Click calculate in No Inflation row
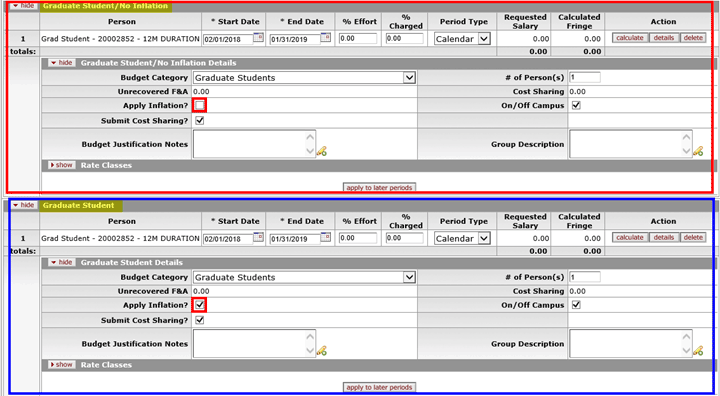The image size is (720, 396). tap(630, 38)
